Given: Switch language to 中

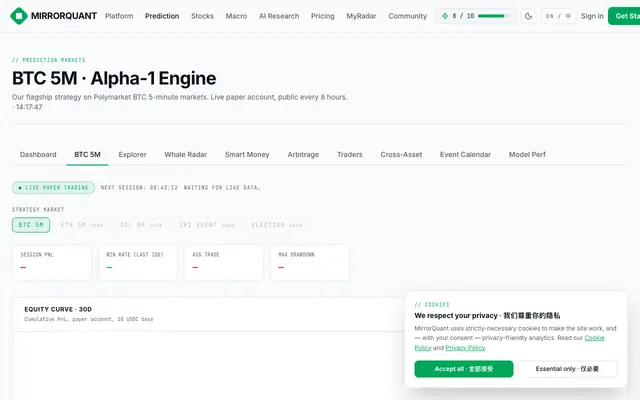Looking at the screenshot, I should coord(568,16).
